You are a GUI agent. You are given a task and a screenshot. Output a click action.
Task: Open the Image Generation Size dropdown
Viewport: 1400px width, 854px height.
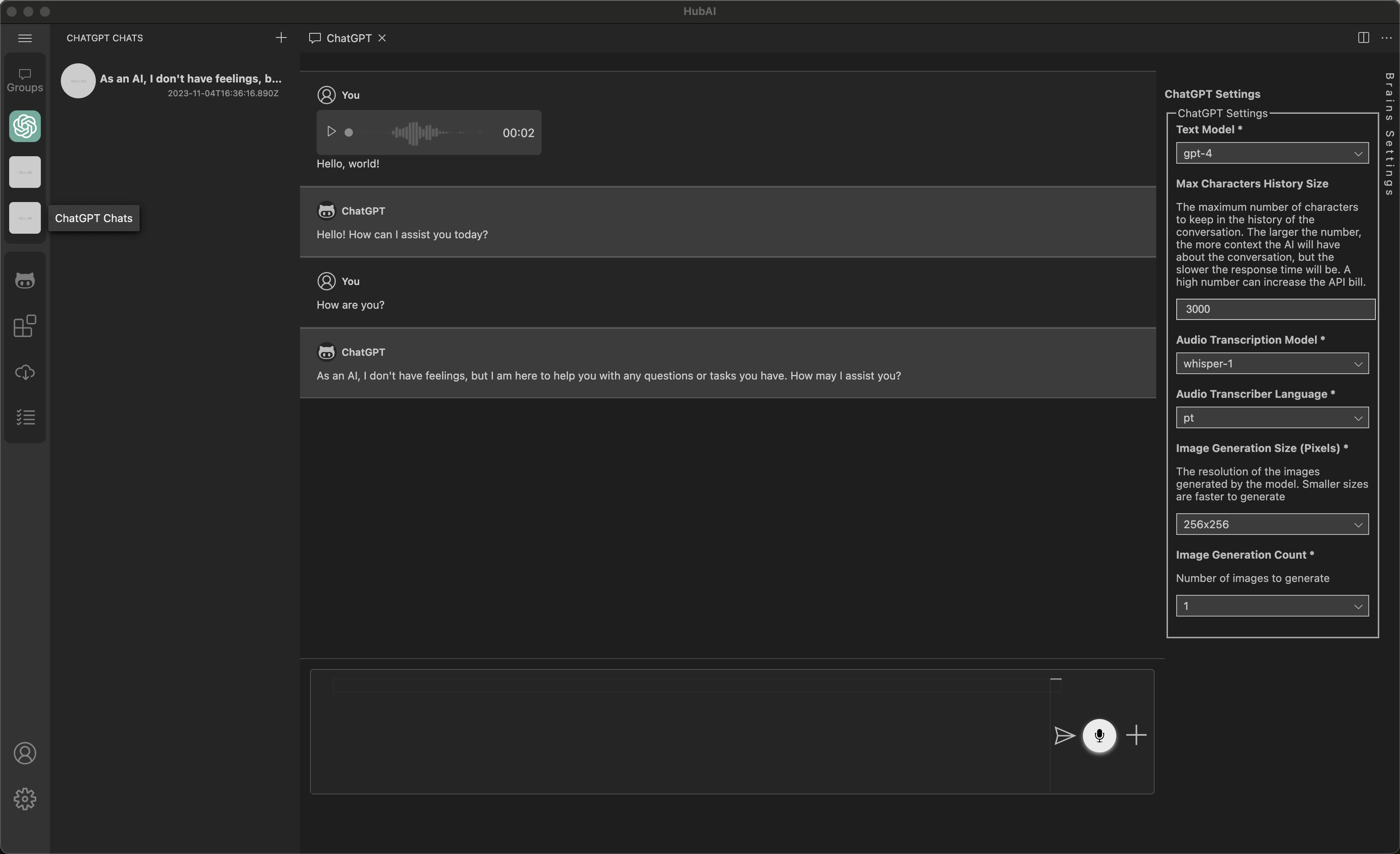pyautogui.click(x=1272, y=524)
